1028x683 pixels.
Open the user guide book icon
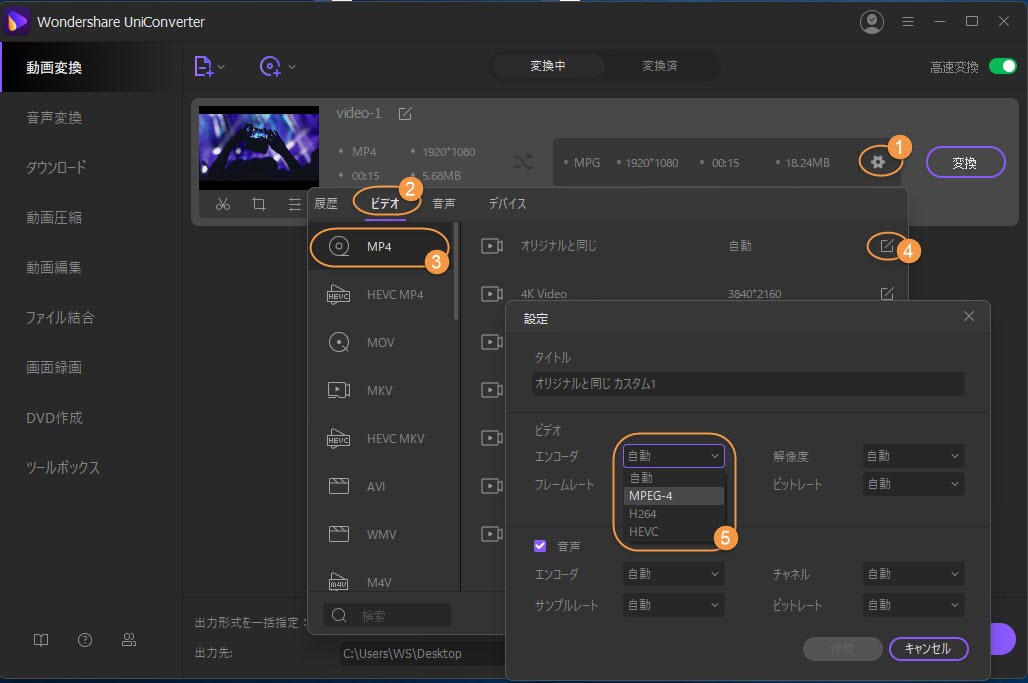click(x=40, y=639)
